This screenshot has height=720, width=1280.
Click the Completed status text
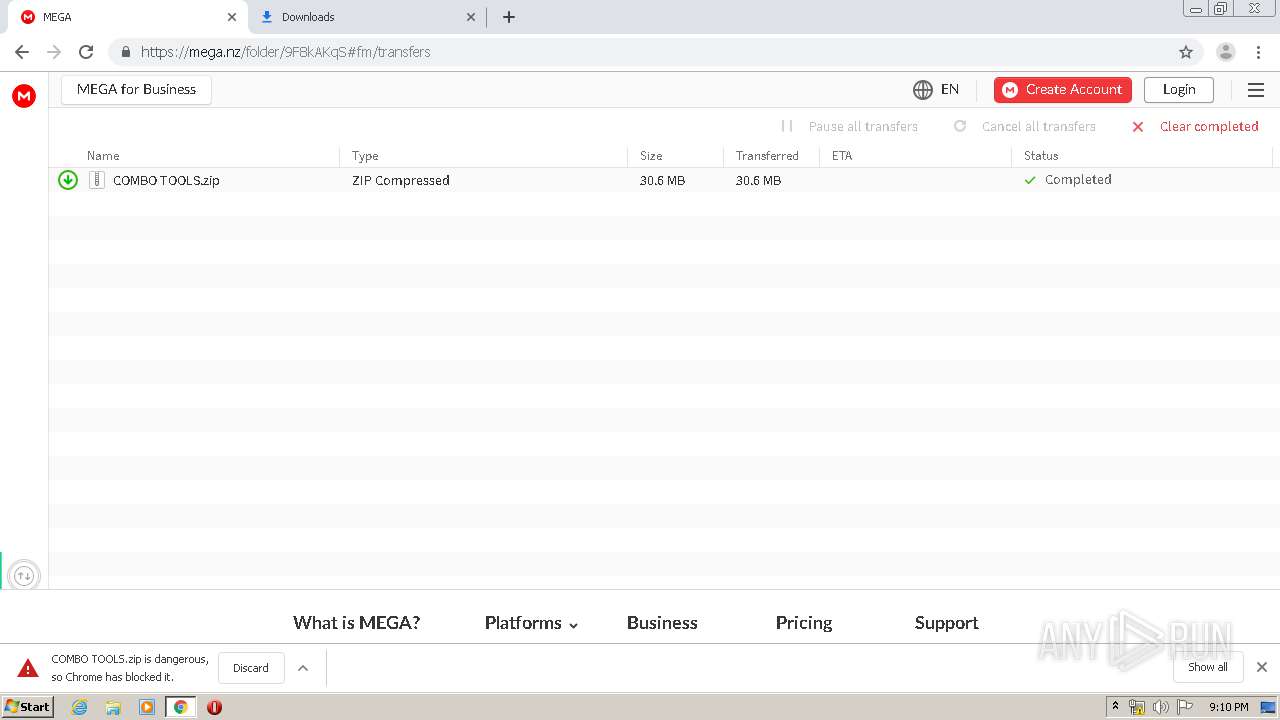1078,180
